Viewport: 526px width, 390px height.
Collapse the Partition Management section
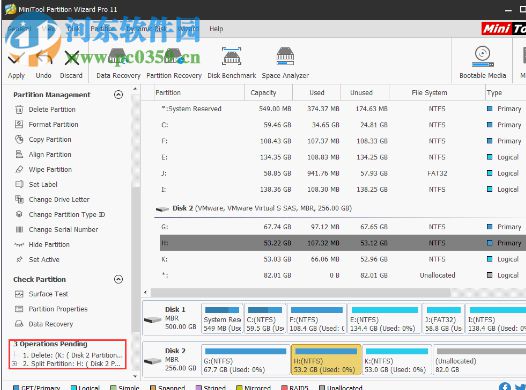click(x=118, y=95)
